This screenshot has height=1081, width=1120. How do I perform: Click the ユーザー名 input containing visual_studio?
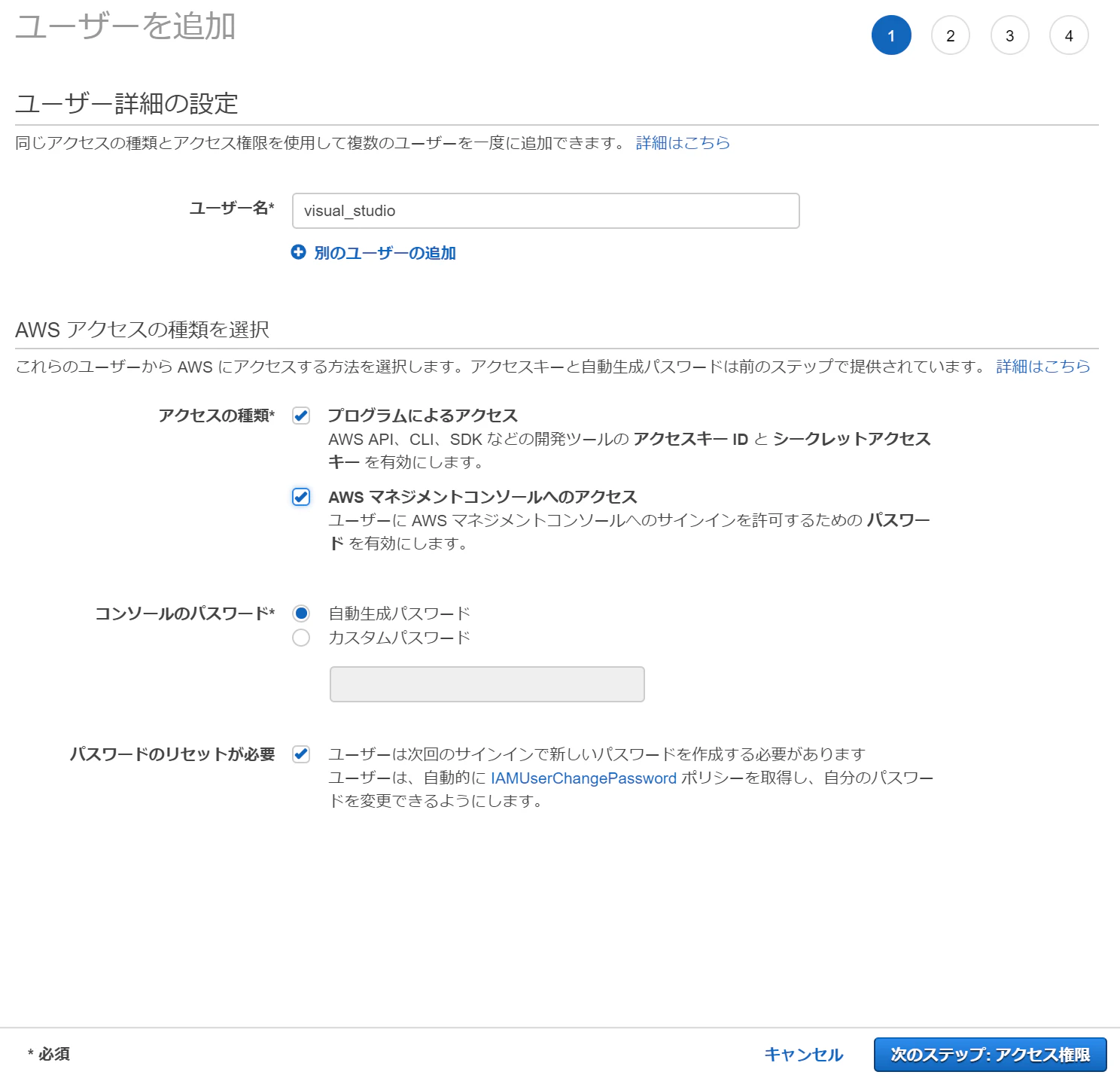546,211
